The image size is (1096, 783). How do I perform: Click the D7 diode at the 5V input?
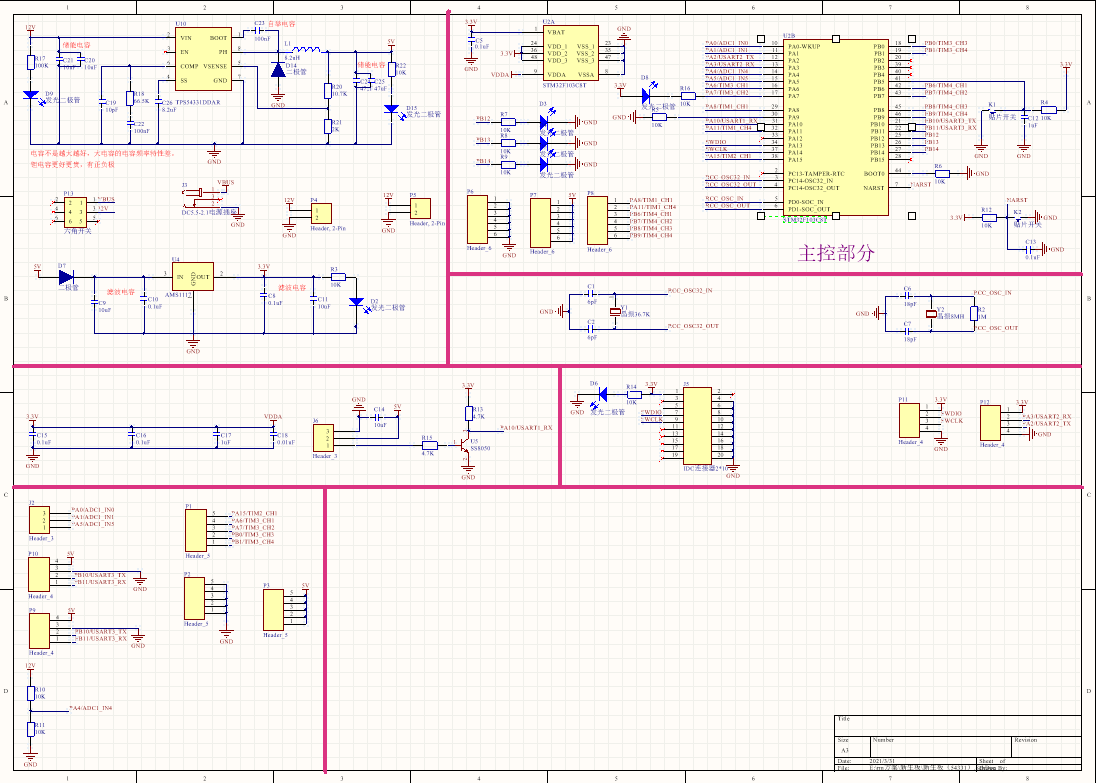click(66, 278)
